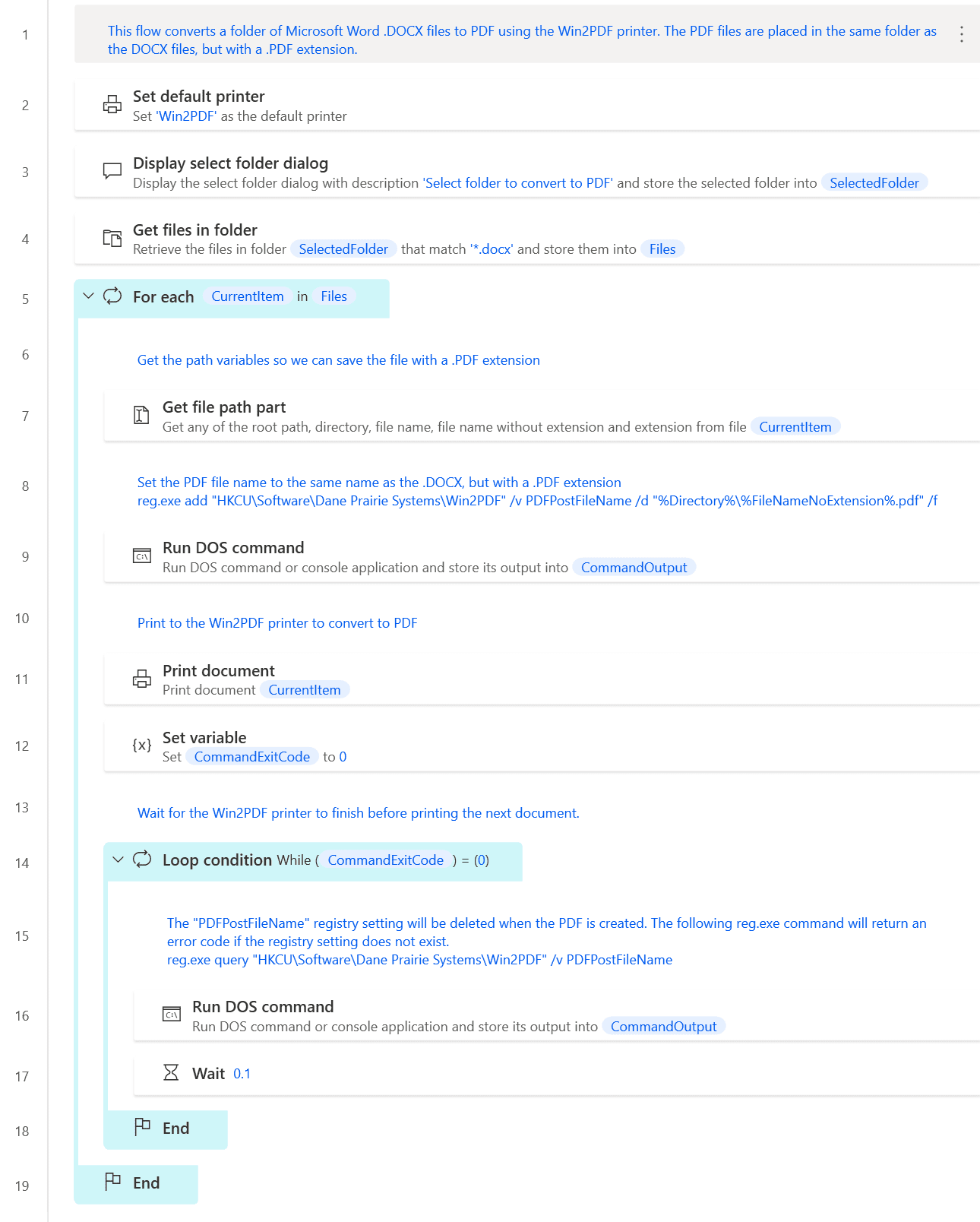The height and width of the screenshot is (1222, 980).
Task: Click the Get file path part icon
Action: click(141, 415)
